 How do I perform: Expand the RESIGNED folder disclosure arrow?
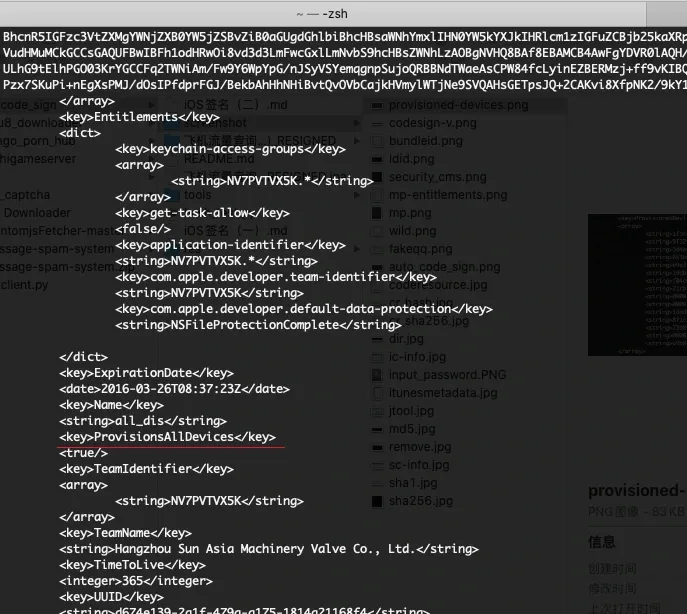pyautogui.click(x=357, y=141)
